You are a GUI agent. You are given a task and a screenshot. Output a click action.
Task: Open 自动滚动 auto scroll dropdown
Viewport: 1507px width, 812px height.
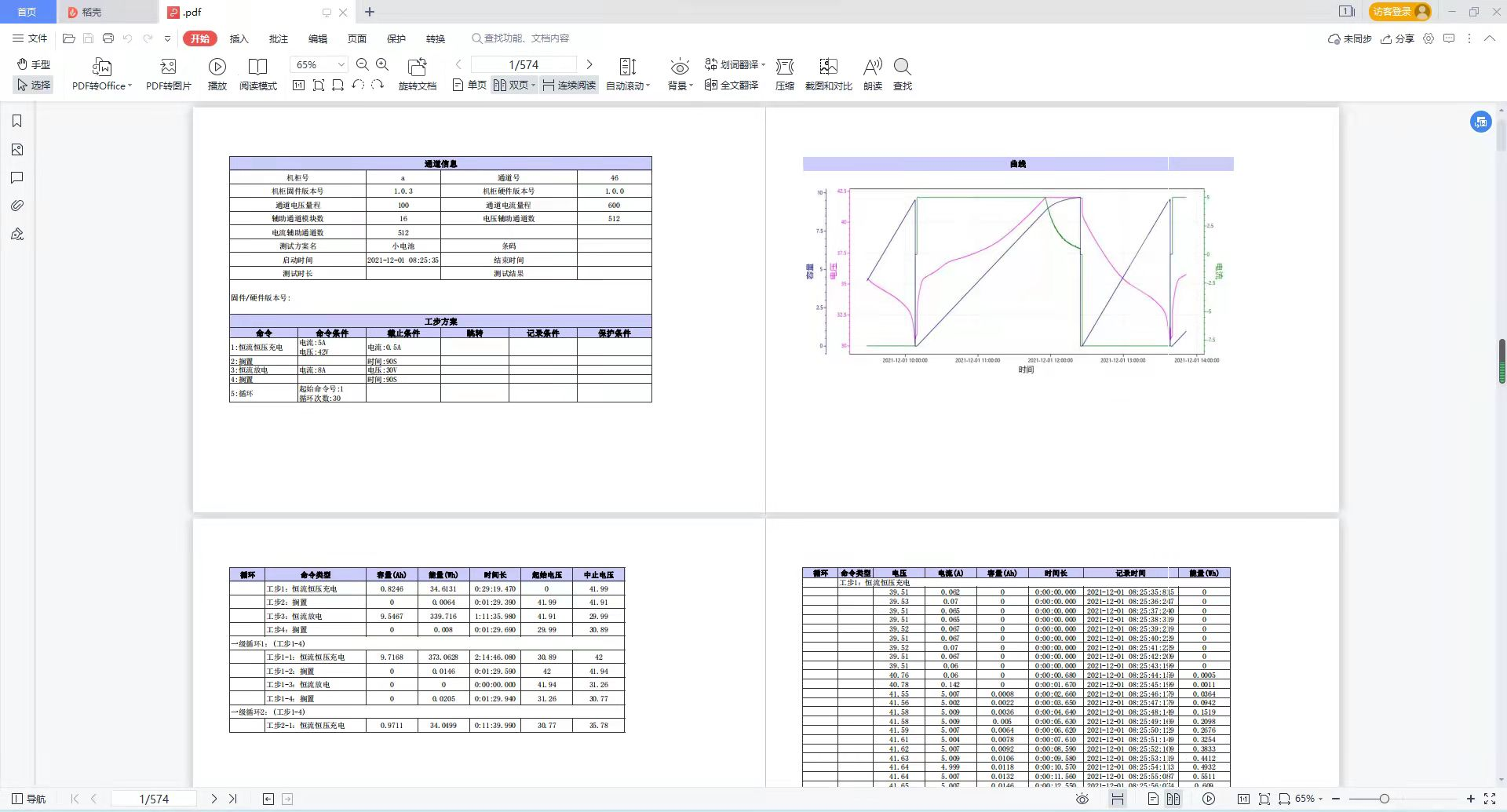(628, 75)
